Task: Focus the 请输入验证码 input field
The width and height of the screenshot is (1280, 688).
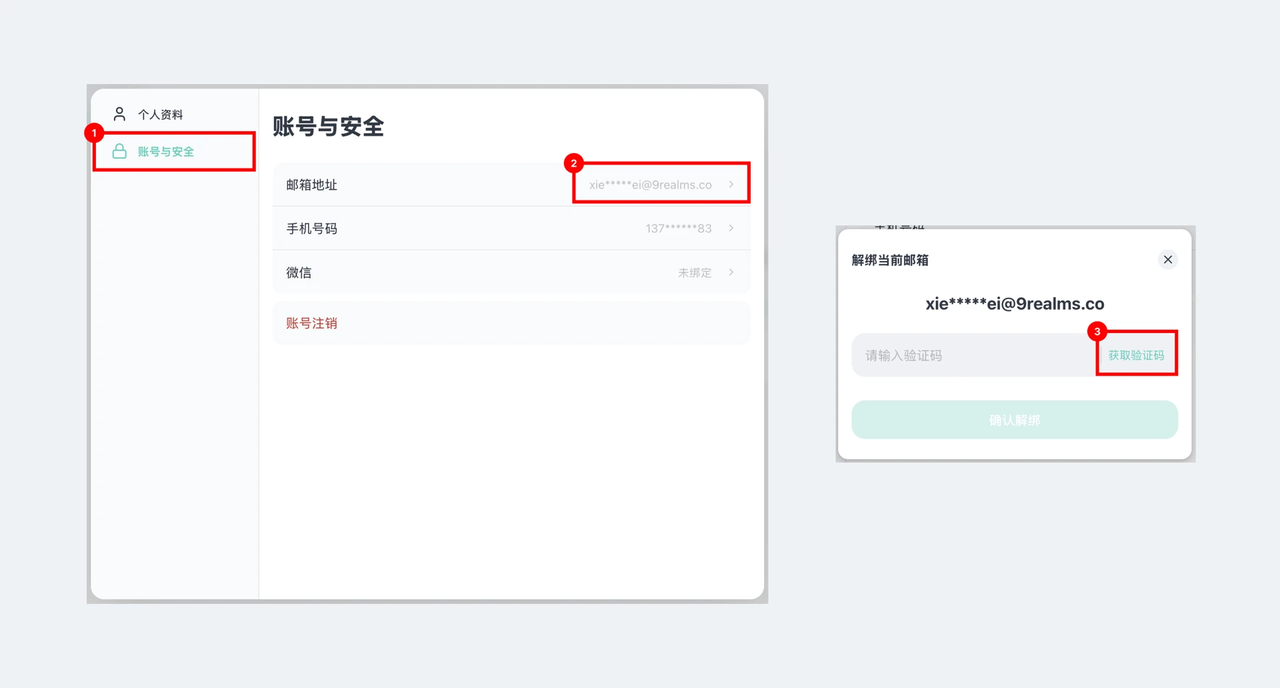Action: 970,355
